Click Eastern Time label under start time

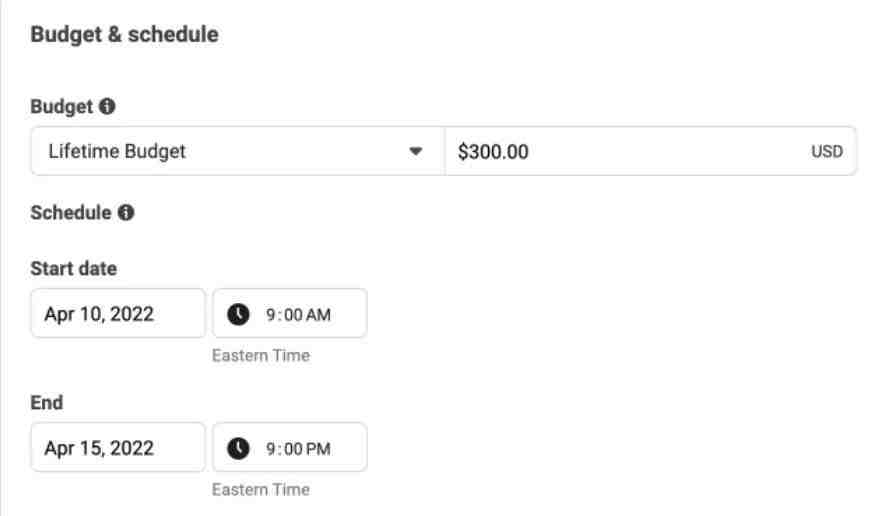(x=261, y=355)
